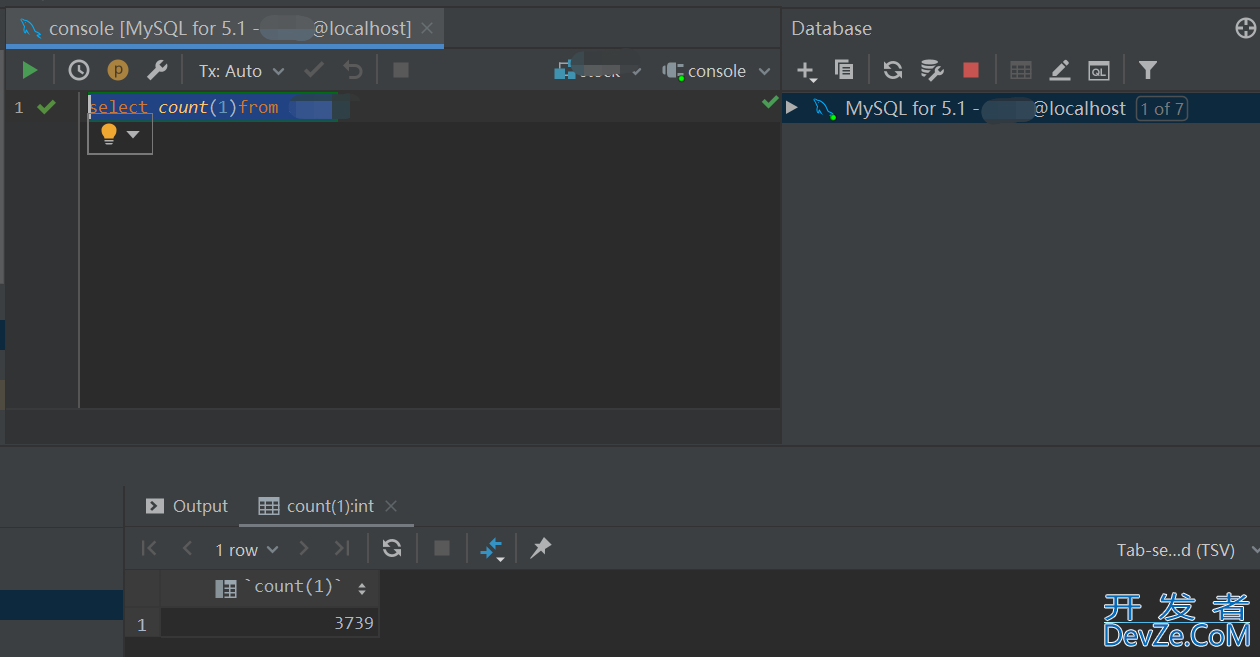Screen dimensions: 1260x657
Task: Select the console [MySQL for 5.1] tab
Action: (x=226, y=29)
